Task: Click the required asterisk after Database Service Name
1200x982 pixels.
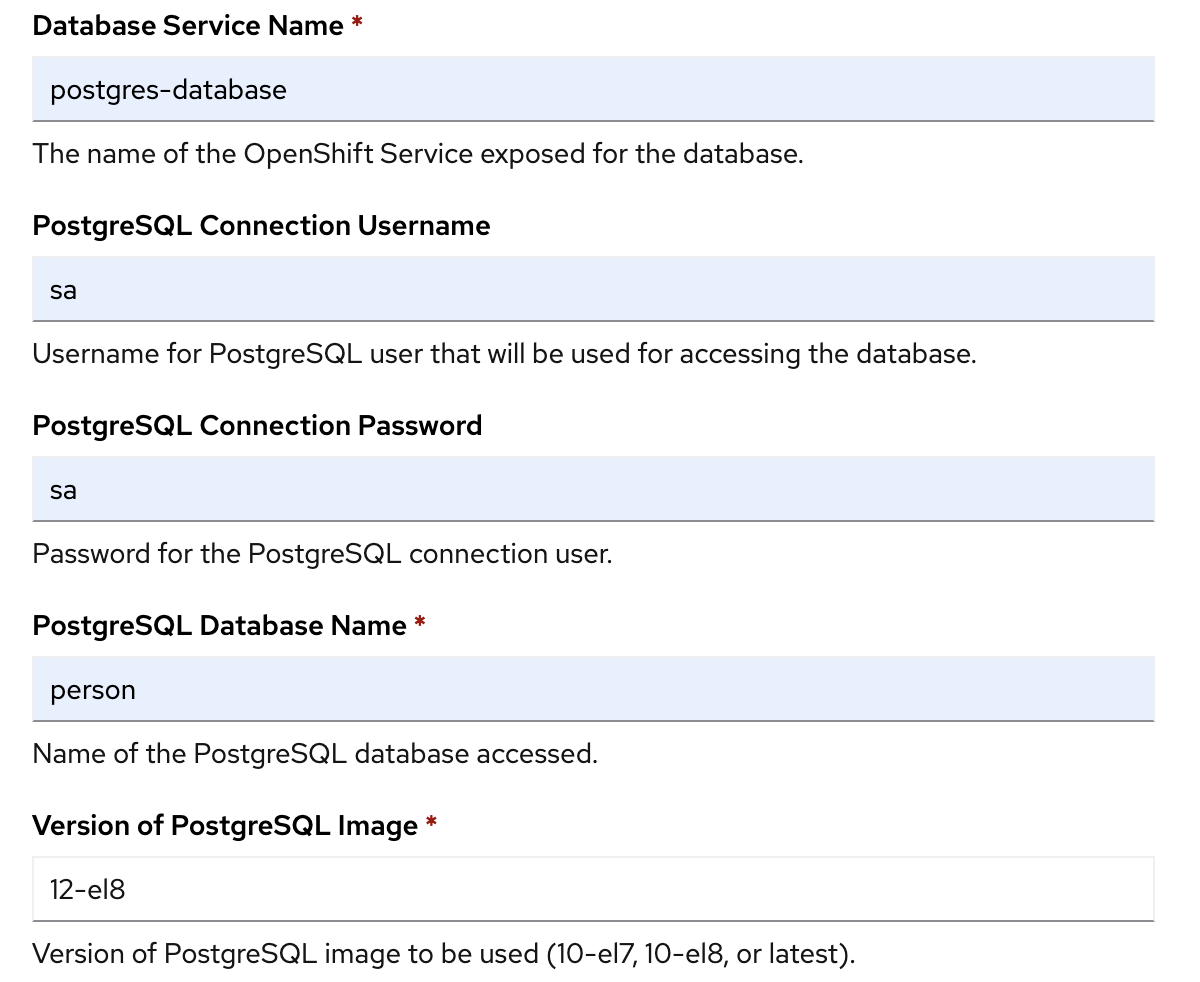Action: [357, 25]
